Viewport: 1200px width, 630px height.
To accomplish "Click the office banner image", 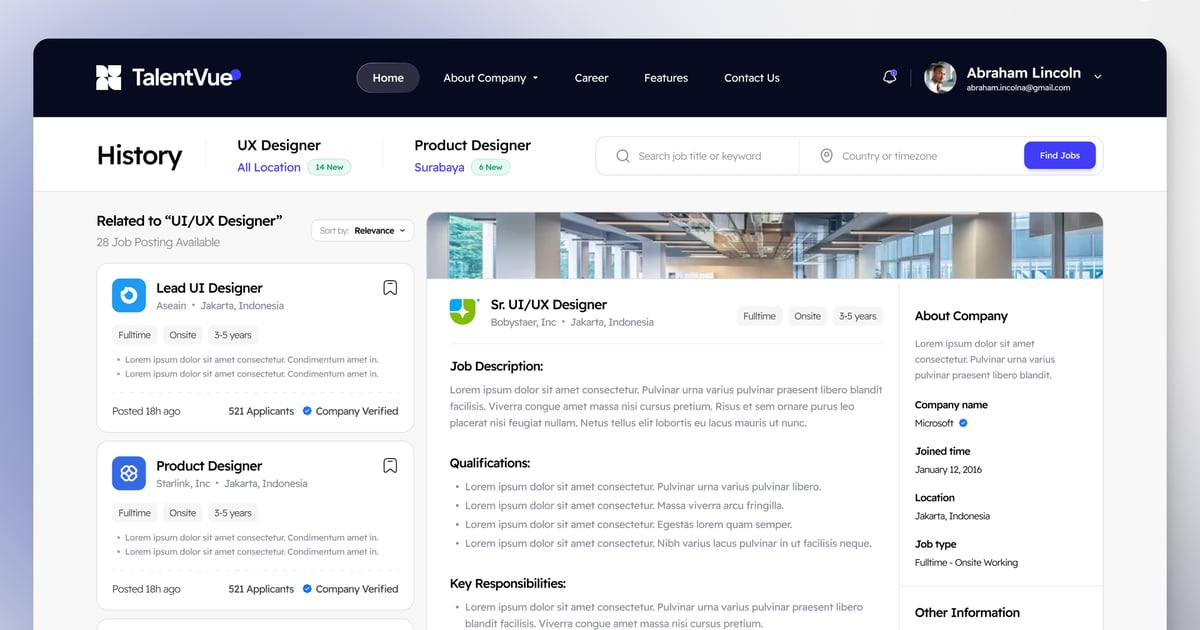I will pos(765,245).
